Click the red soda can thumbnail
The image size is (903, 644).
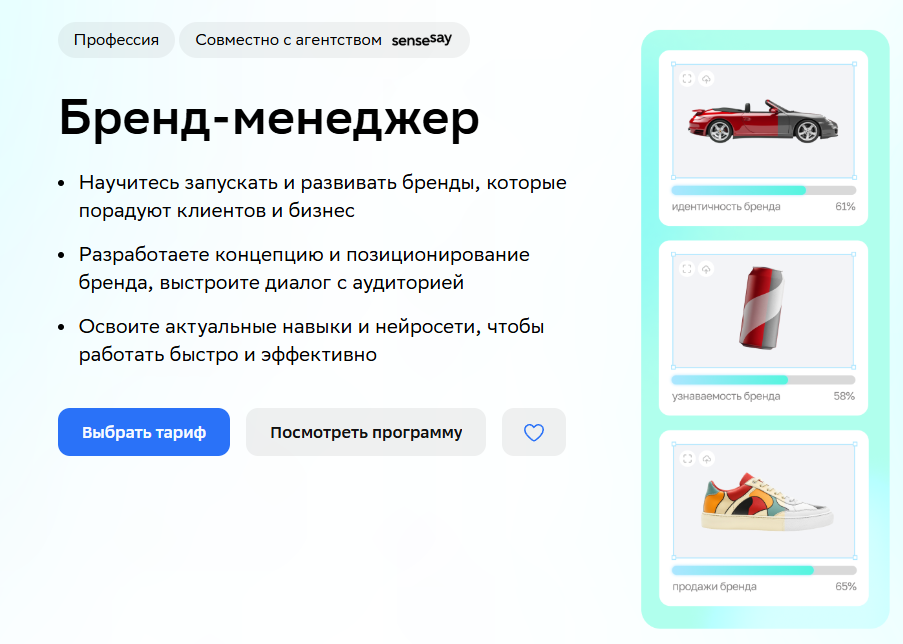(x=761, y=307)
